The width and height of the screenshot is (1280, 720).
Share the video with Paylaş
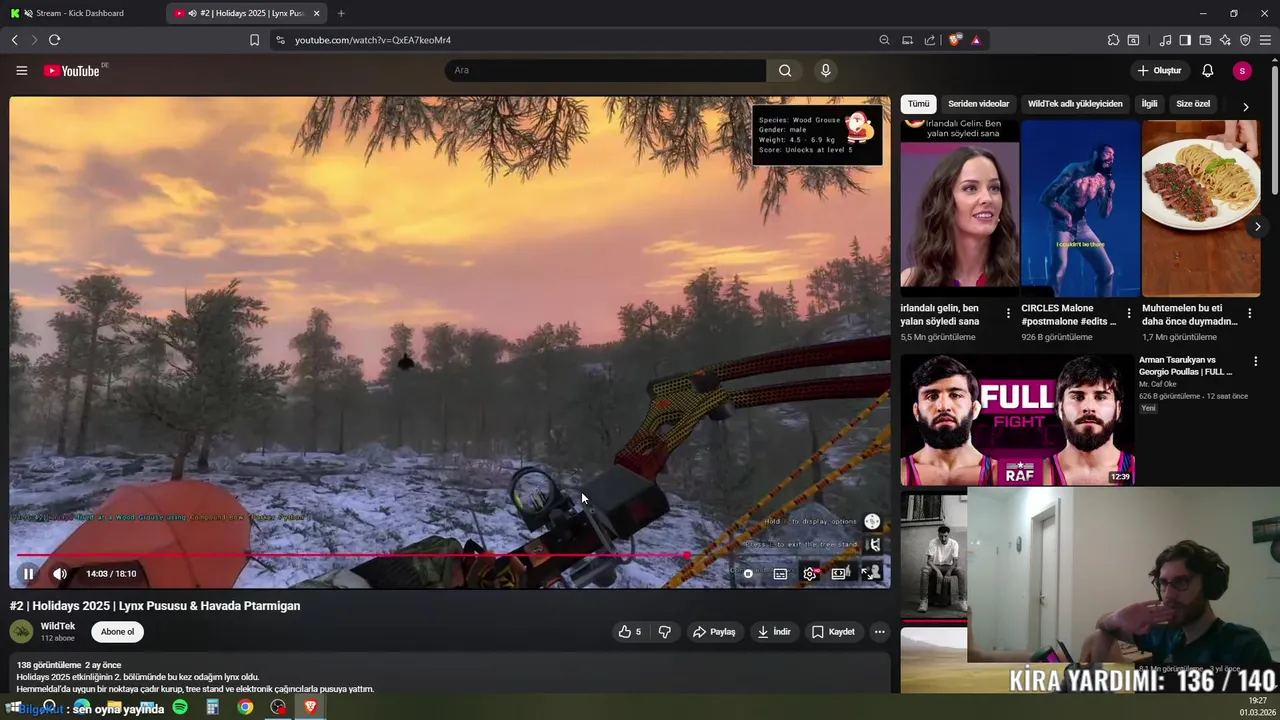(714, 632)
